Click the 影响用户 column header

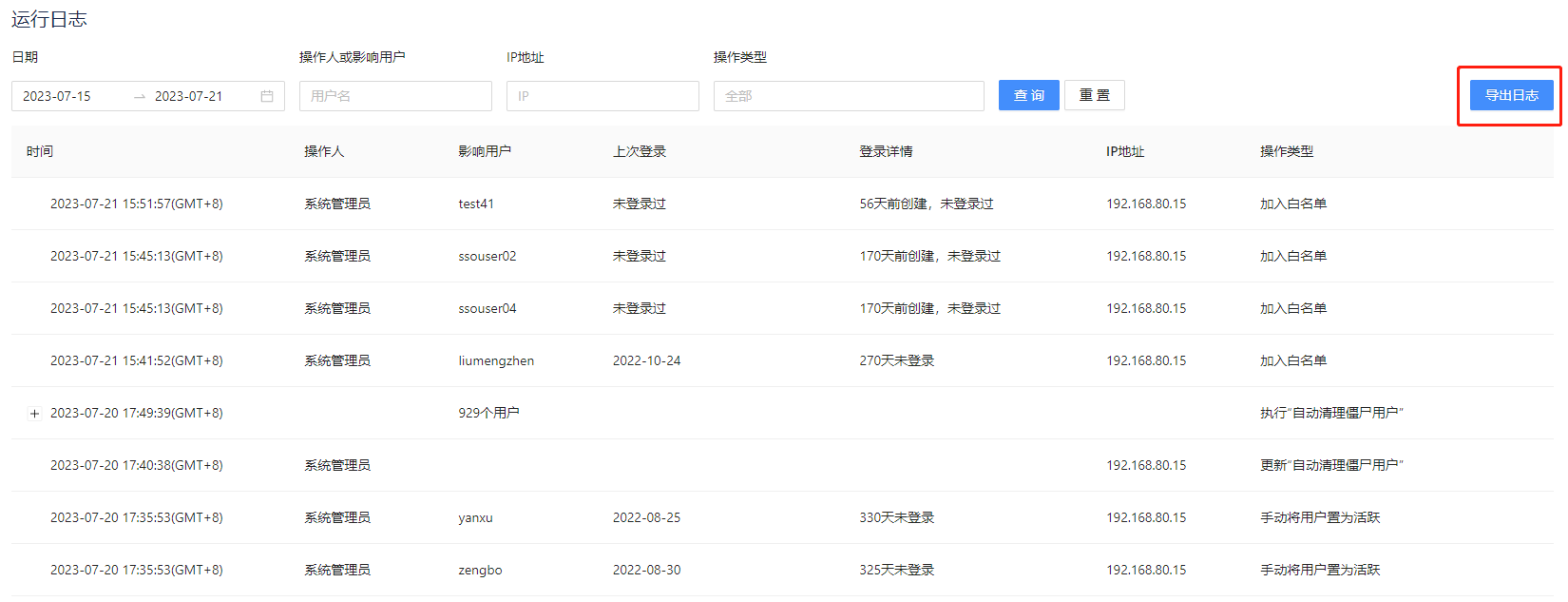coord(485,151)
